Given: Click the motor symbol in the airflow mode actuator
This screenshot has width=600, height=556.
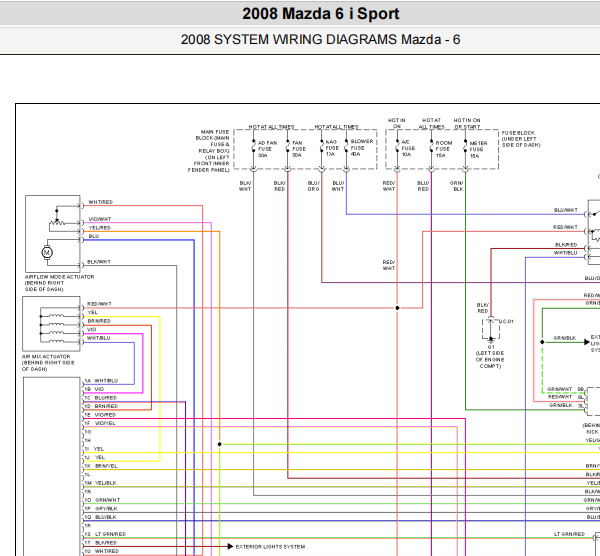Looking at the screenshot, I should pyautogui.click(x=47, y=253).
